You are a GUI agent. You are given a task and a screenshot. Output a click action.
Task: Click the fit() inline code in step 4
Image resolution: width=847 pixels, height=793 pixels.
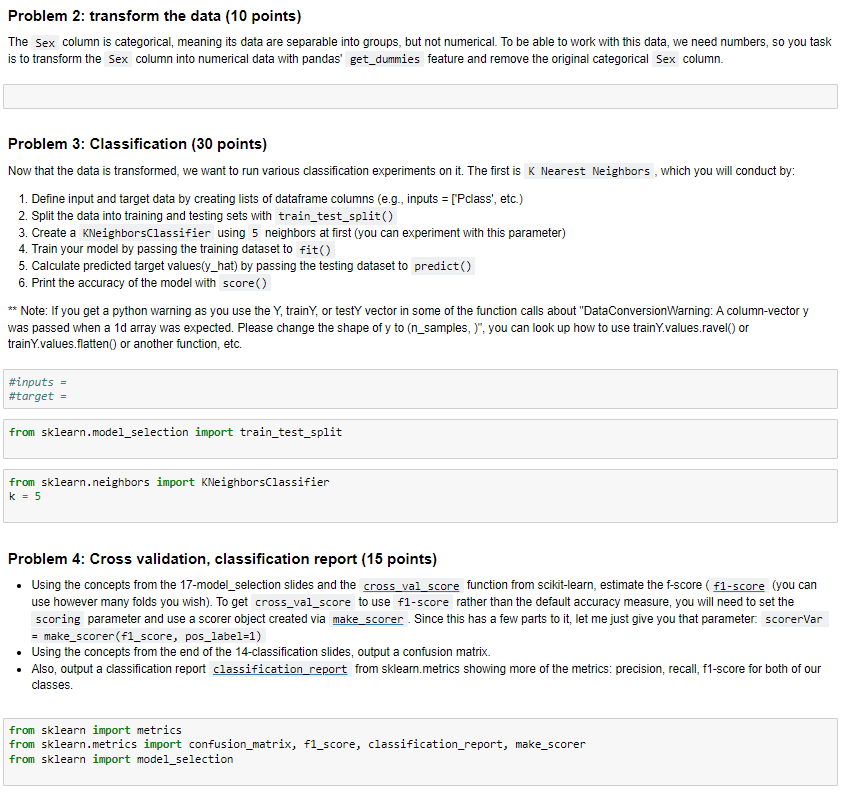(315, 250)
